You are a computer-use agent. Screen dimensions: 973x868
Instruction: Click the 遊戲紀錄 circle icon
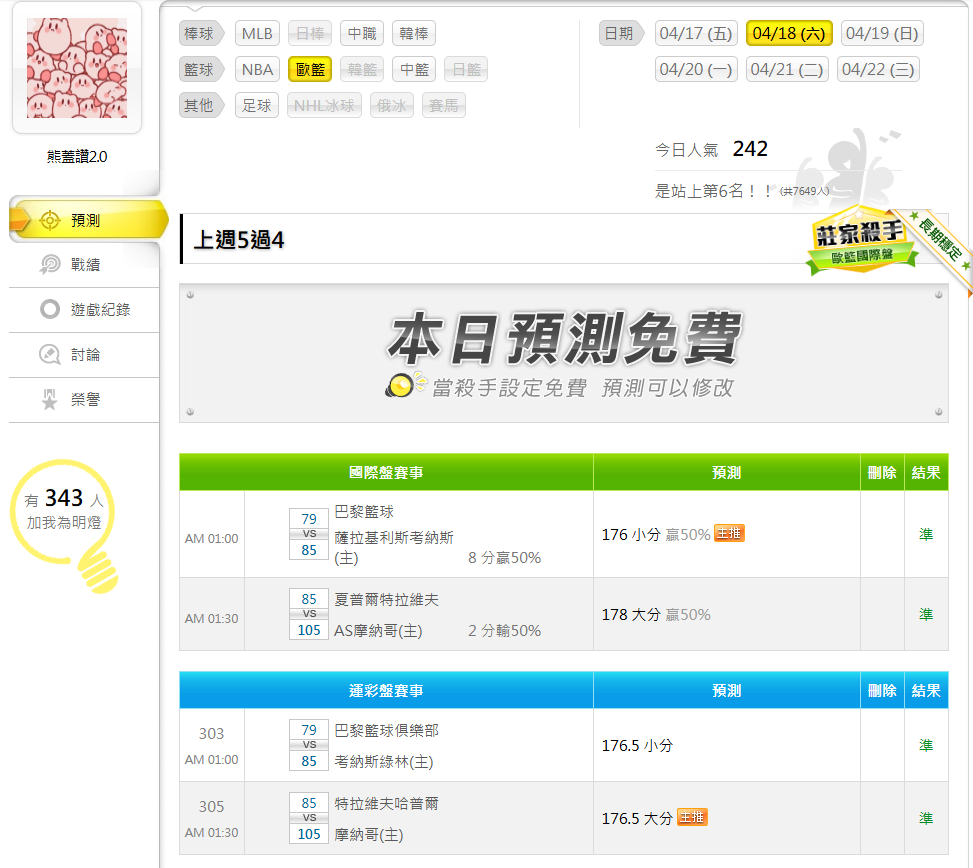coord(49,310)
